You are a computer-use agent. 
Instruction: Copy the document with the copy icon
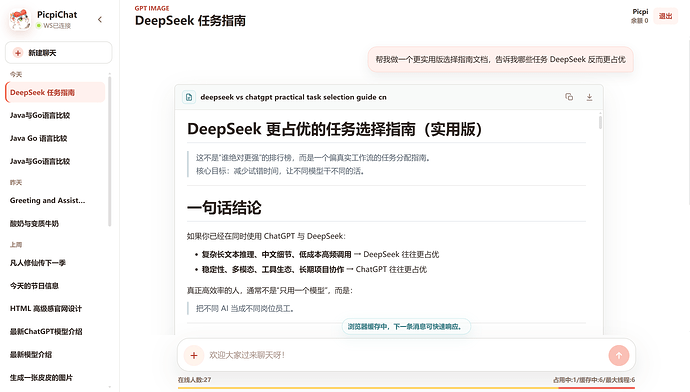pyautogui.click(x=569, y=97)
